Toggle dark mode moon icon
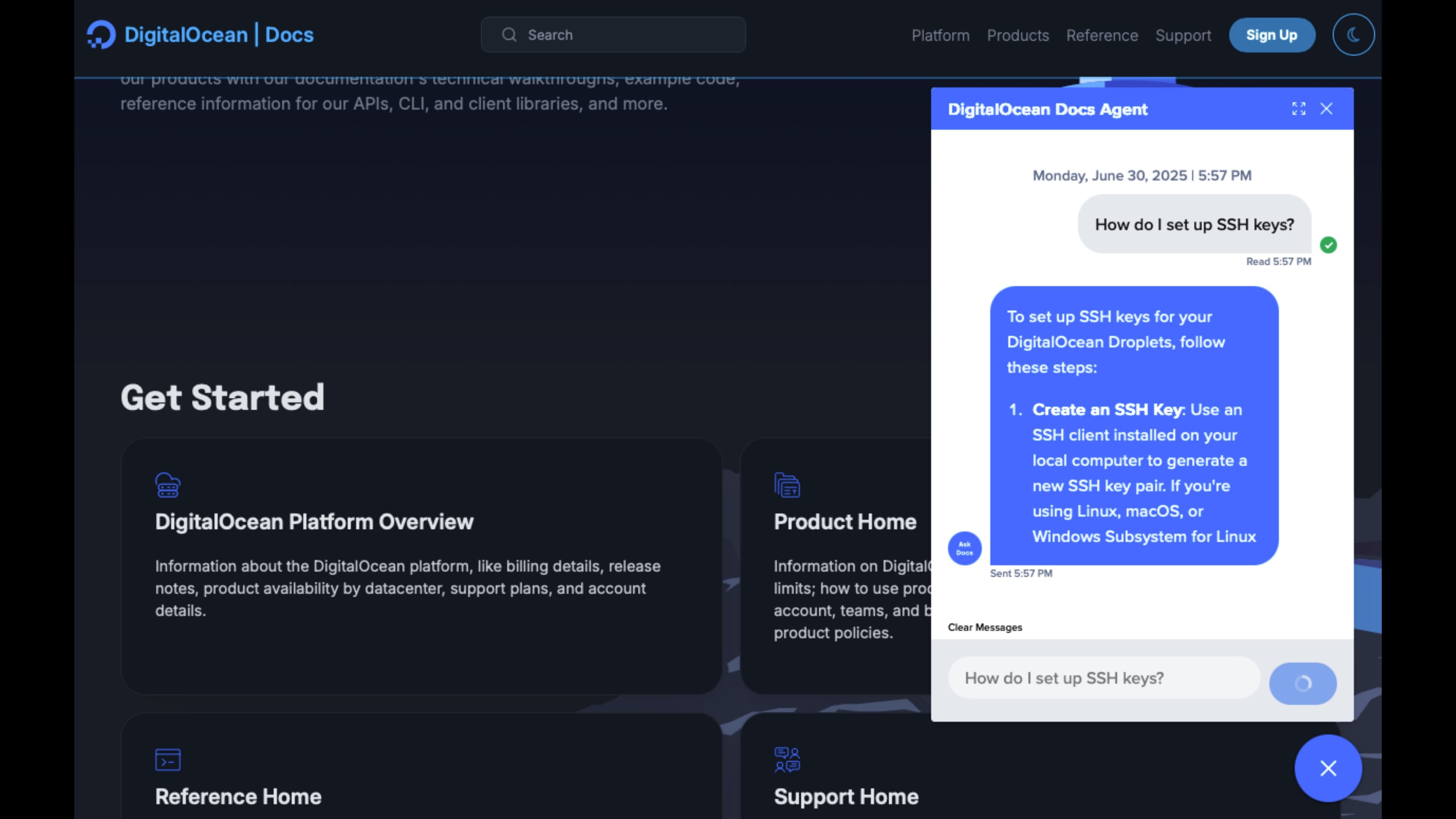1456x819 pixels. point(1353,35)
